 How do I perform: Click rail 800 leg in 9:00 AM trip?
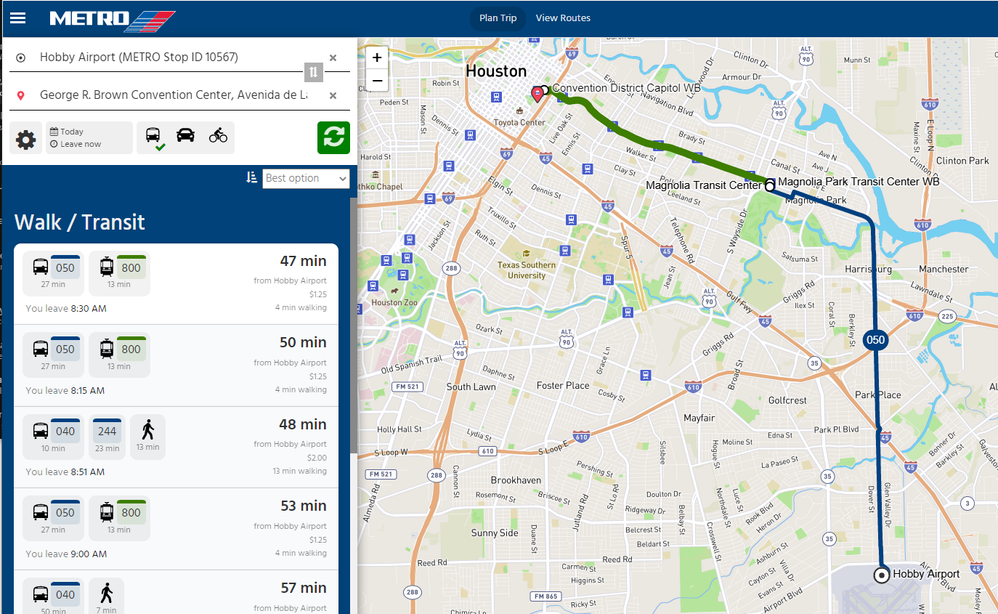pyautogui.click(x=119, y=519)
